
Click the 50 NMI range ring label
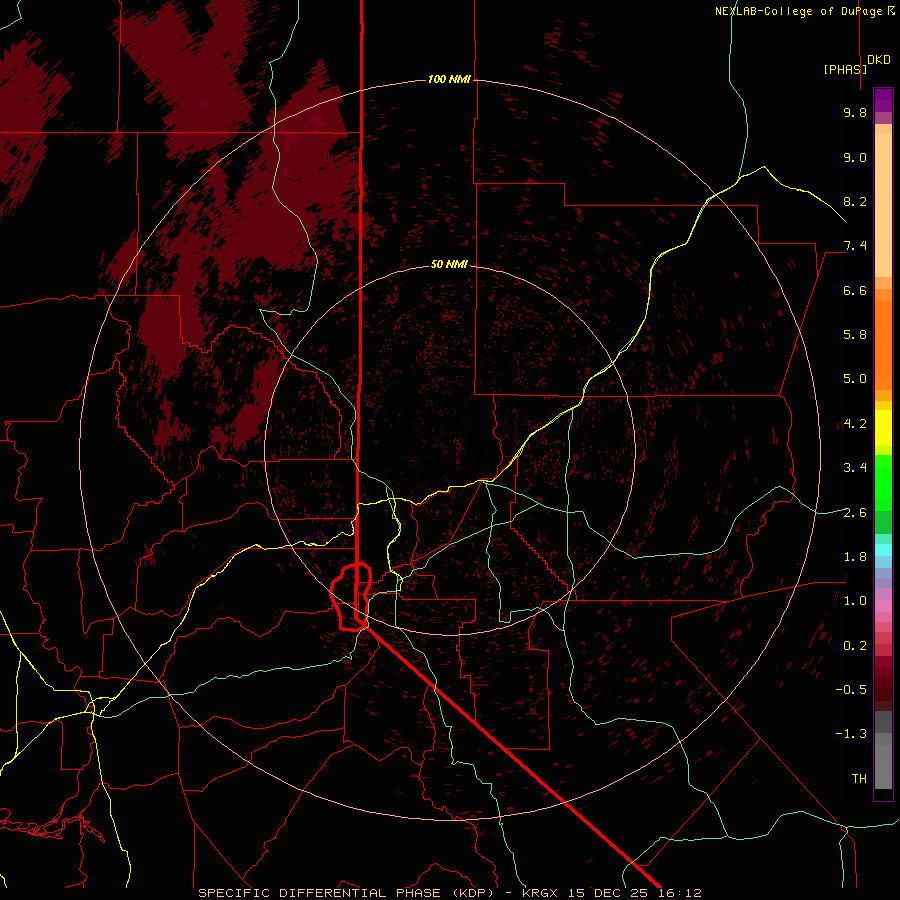(x=449, y=264)
